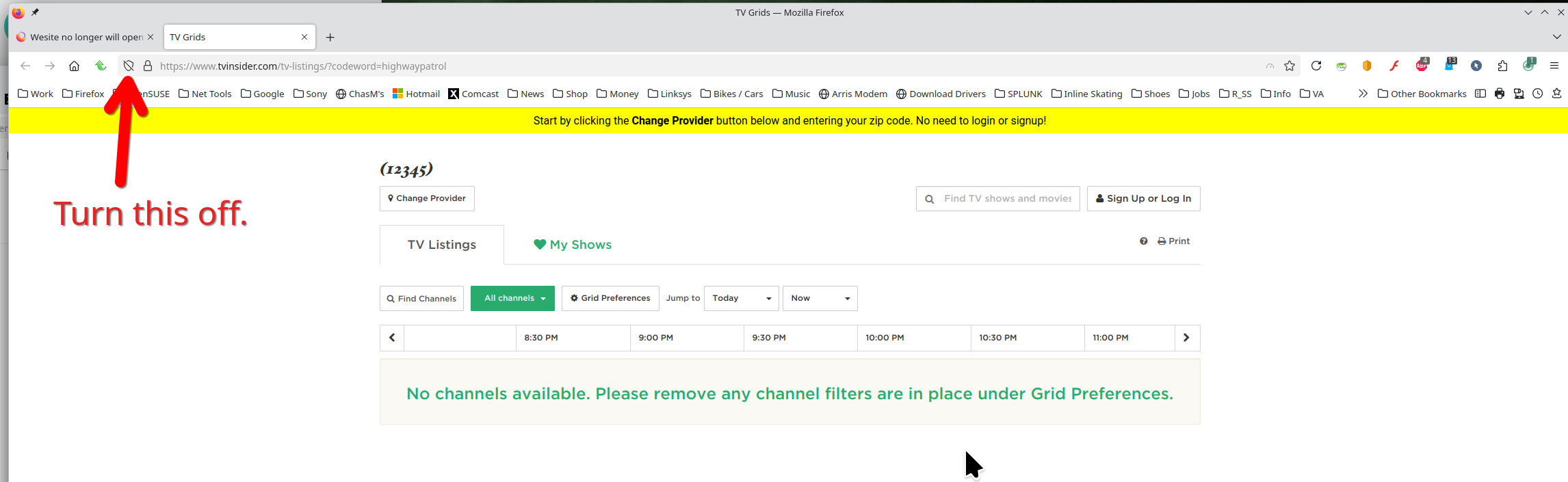Viewport: 1568px width, 482px height.
Task: Bookmark this page with the star icon
Action: pyautogui.click(x=1290, y=66)
